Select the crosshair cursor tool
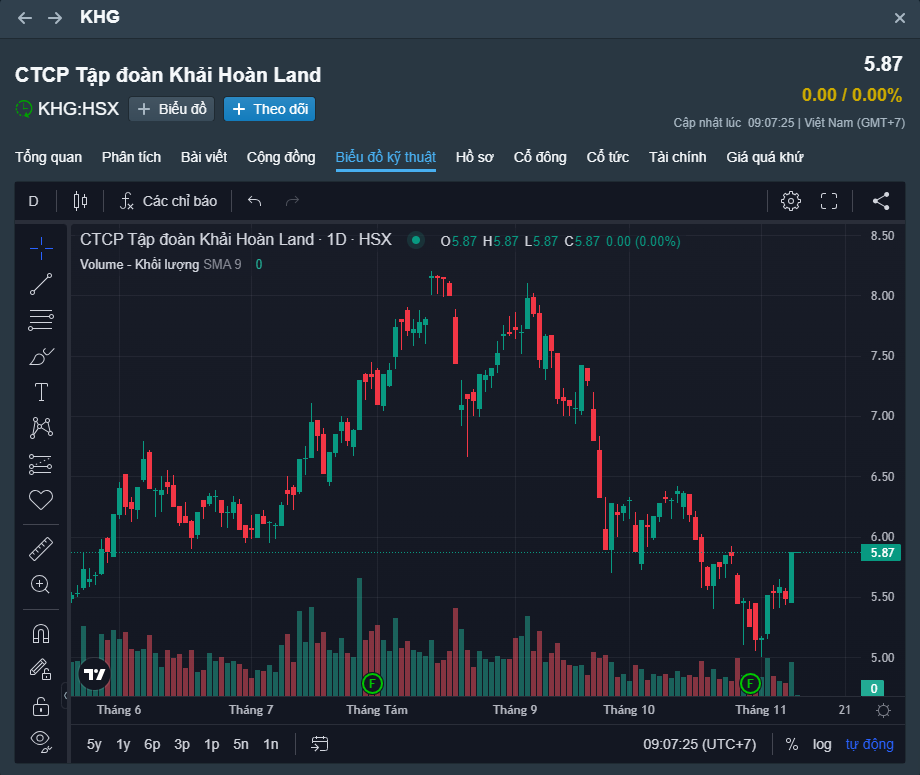 click(x=41, y=249)
